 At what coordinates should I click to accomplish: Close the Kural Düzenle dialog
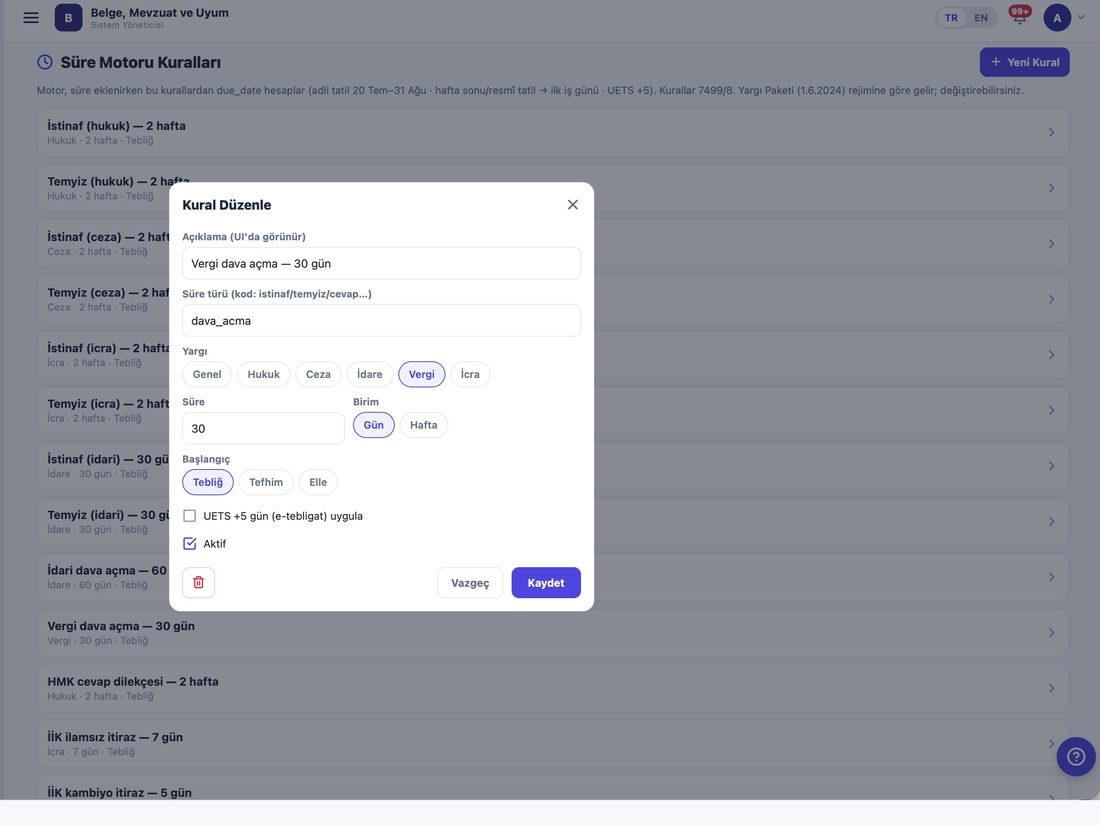[572, 204]
